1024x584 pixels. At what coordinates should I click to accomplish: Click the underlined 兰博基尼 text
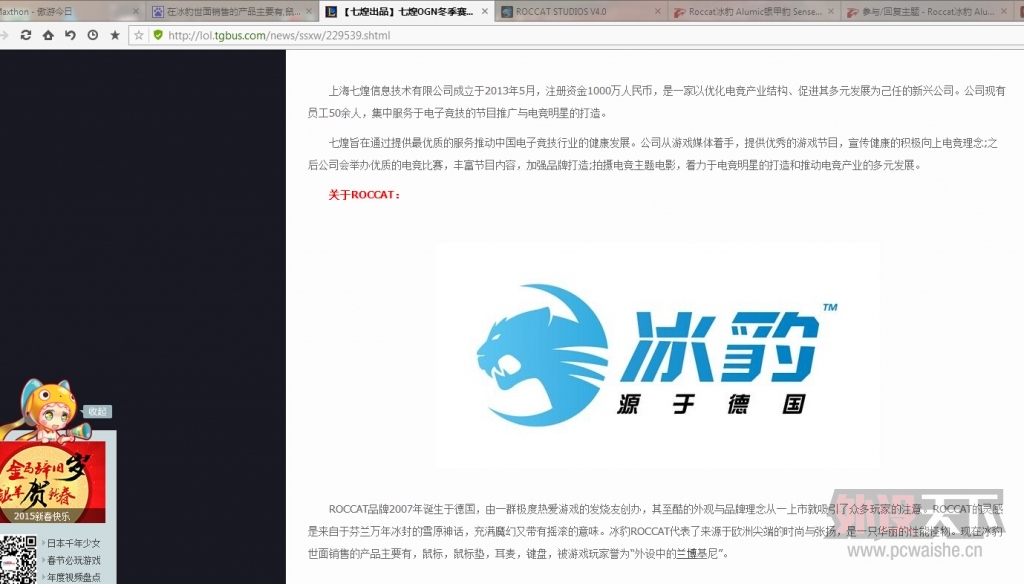click(697, 554)
